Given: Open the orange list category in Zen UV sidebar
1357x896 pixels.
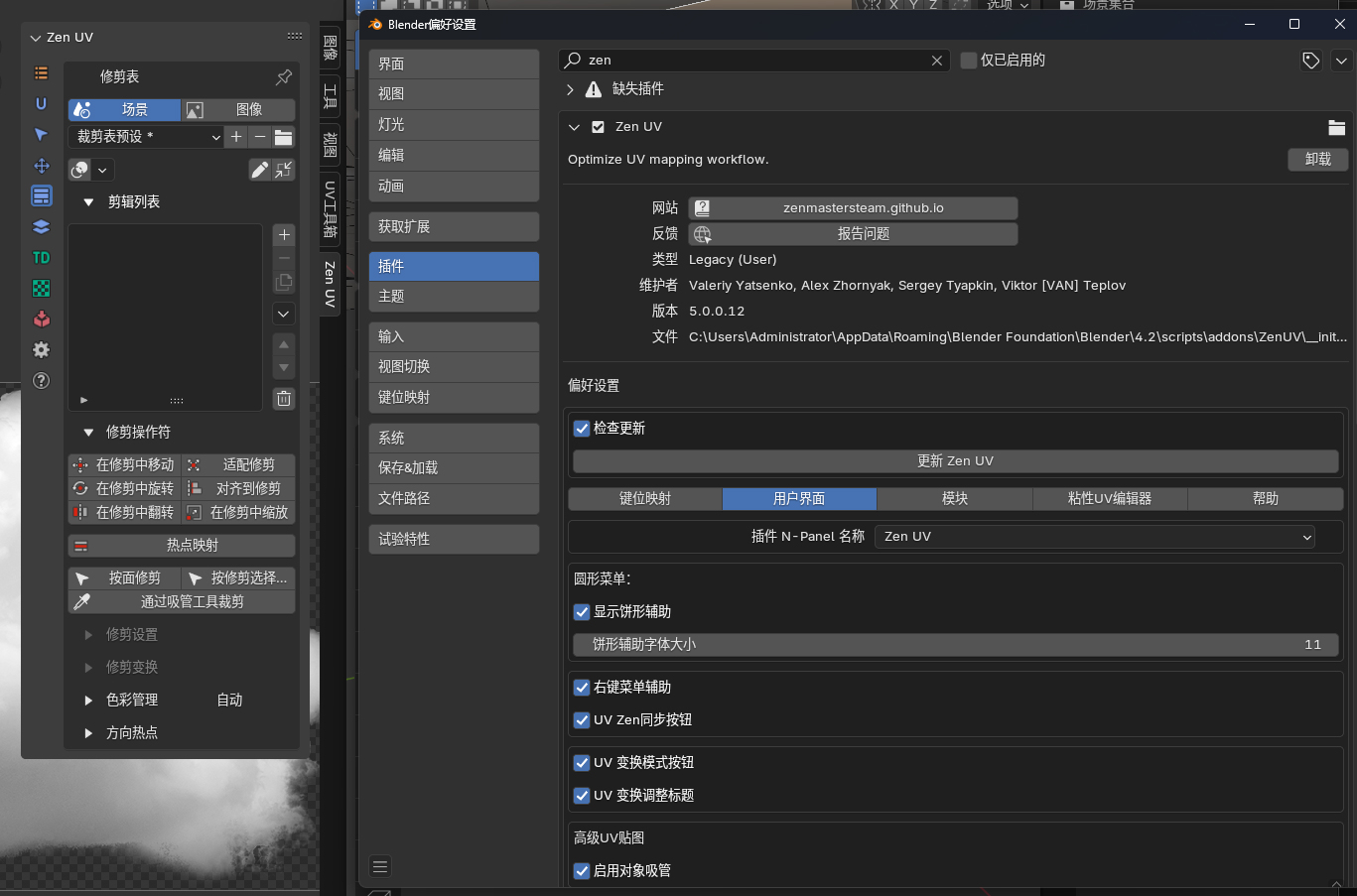Looking at the screenshot, I should [41, 73].
